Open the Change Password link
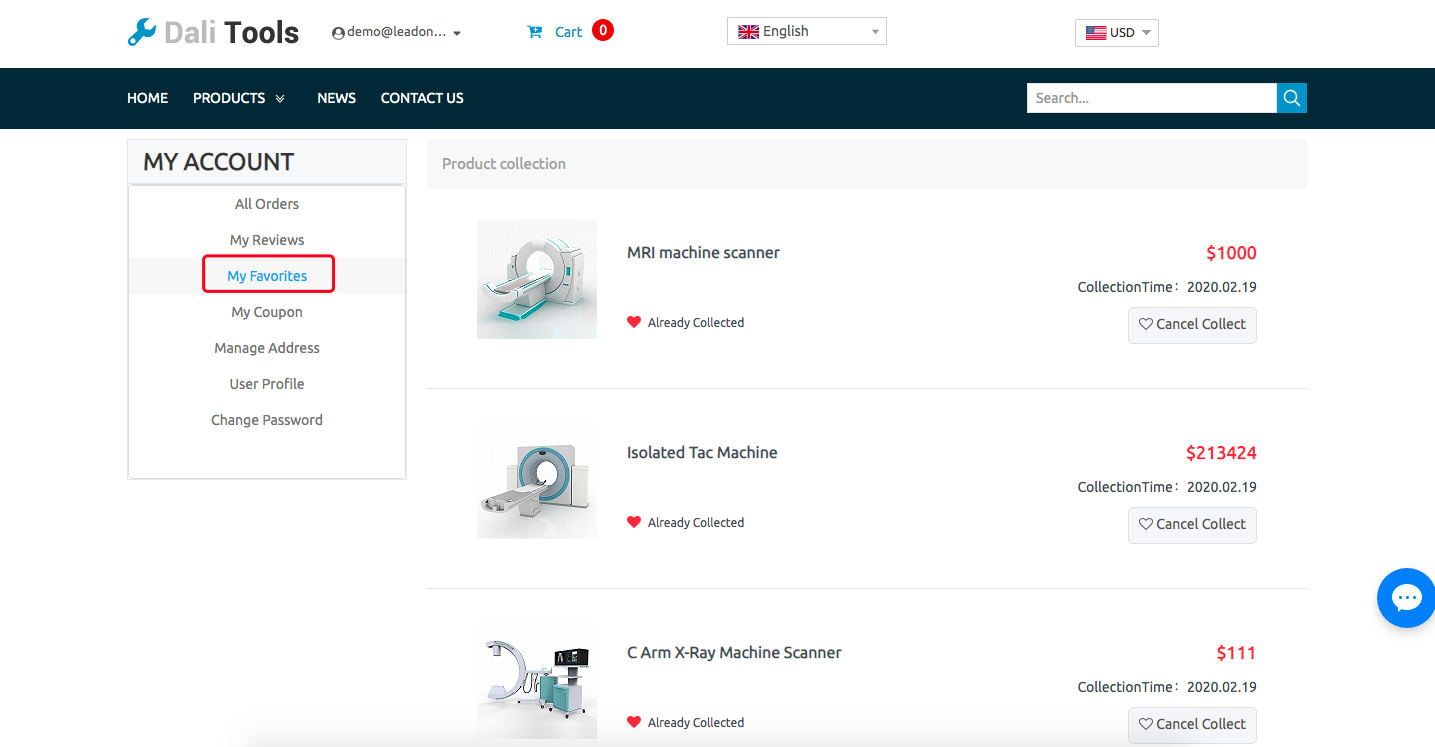Viewport: 1435px width, 747px height. 267,420
